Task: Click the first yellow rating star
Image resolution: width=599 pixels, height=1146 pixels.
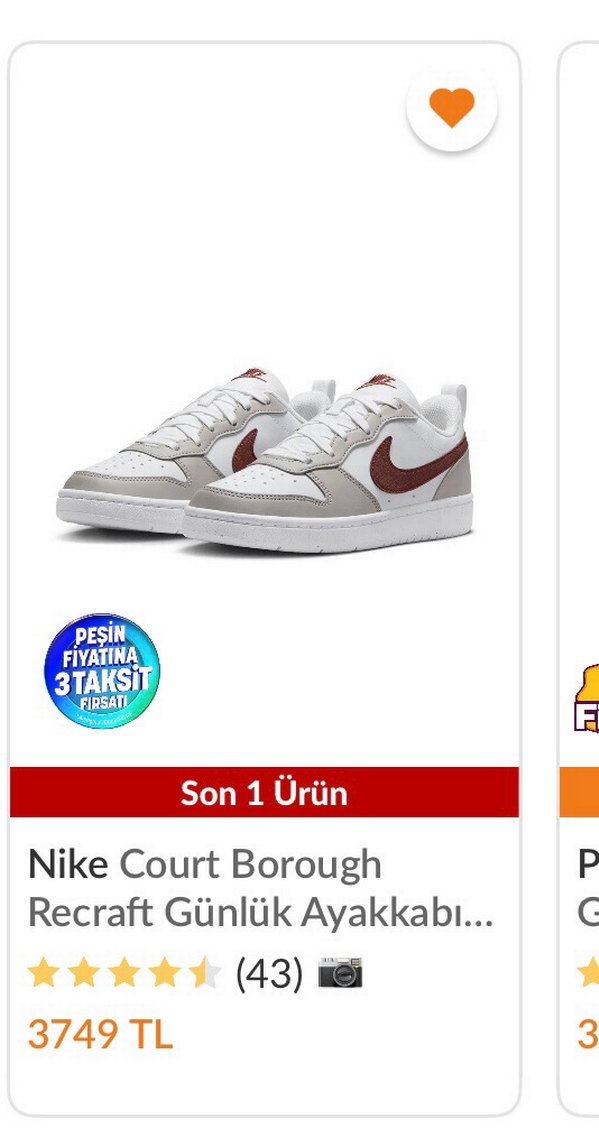Action: (43, 974)
